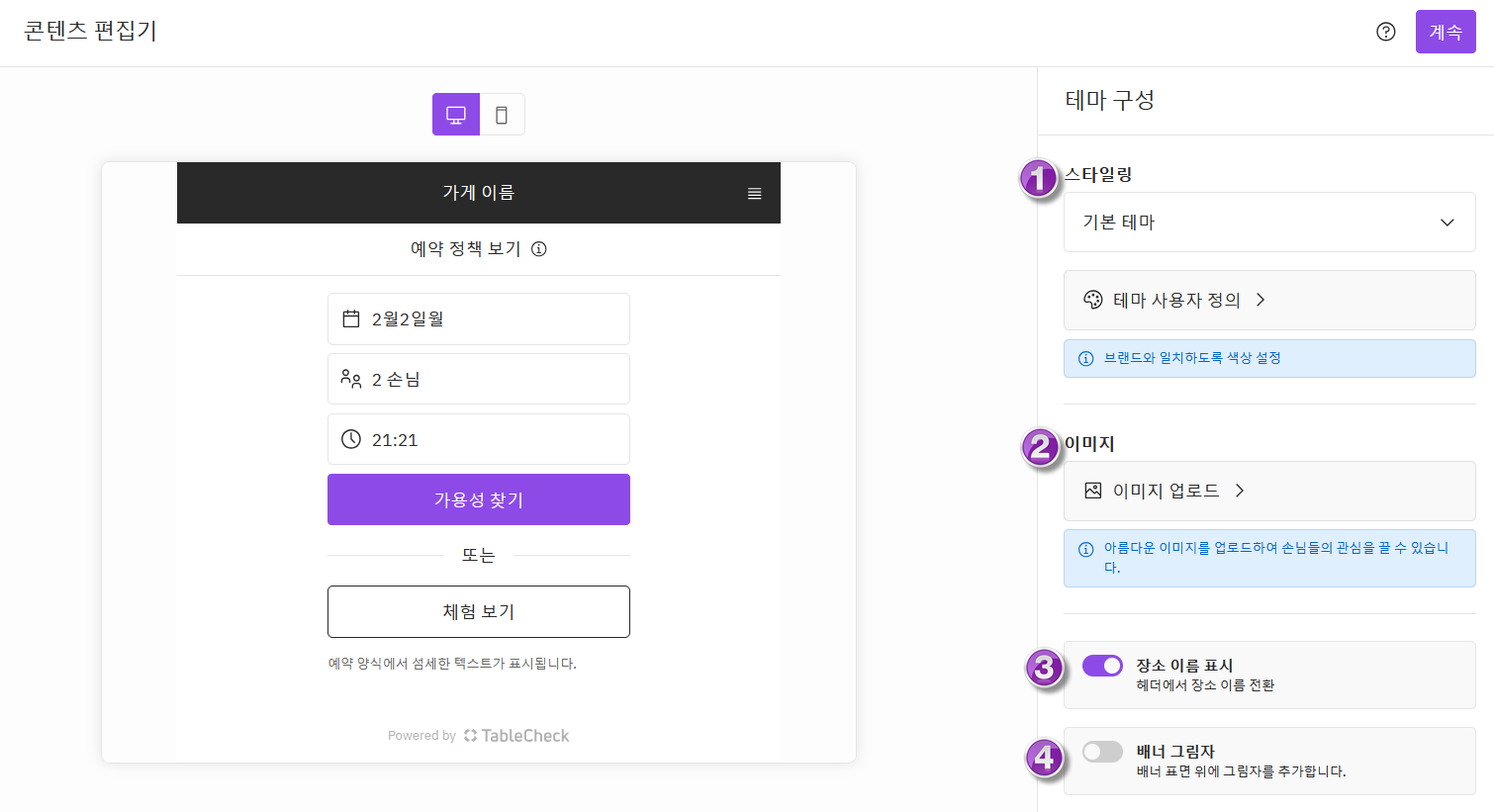Screen dimensions: 1494x812
Task: Click the 가게 이름 header title
Action: [x=479, y=193]
